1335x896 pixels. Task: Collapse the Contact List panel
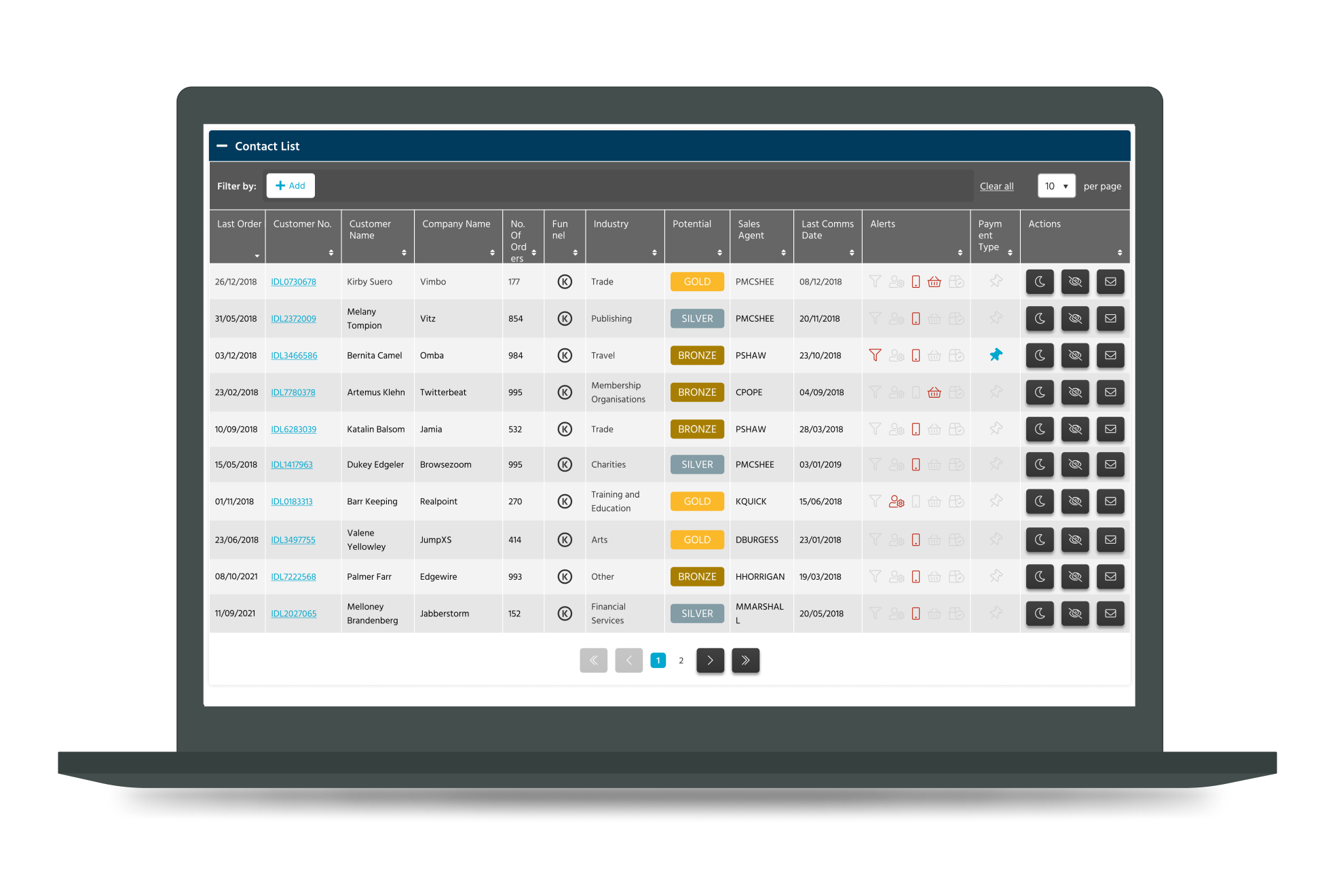pos(222,146)
